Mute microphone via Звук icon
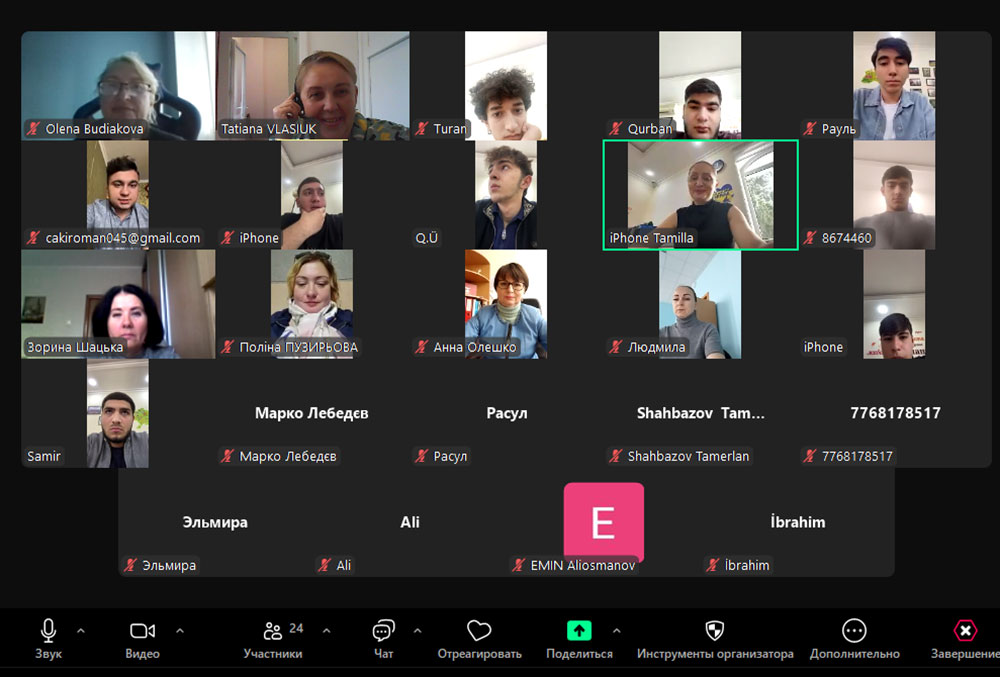Viewport: 1000px width, 677px height. pyautogui.click(x=48, y=630)
